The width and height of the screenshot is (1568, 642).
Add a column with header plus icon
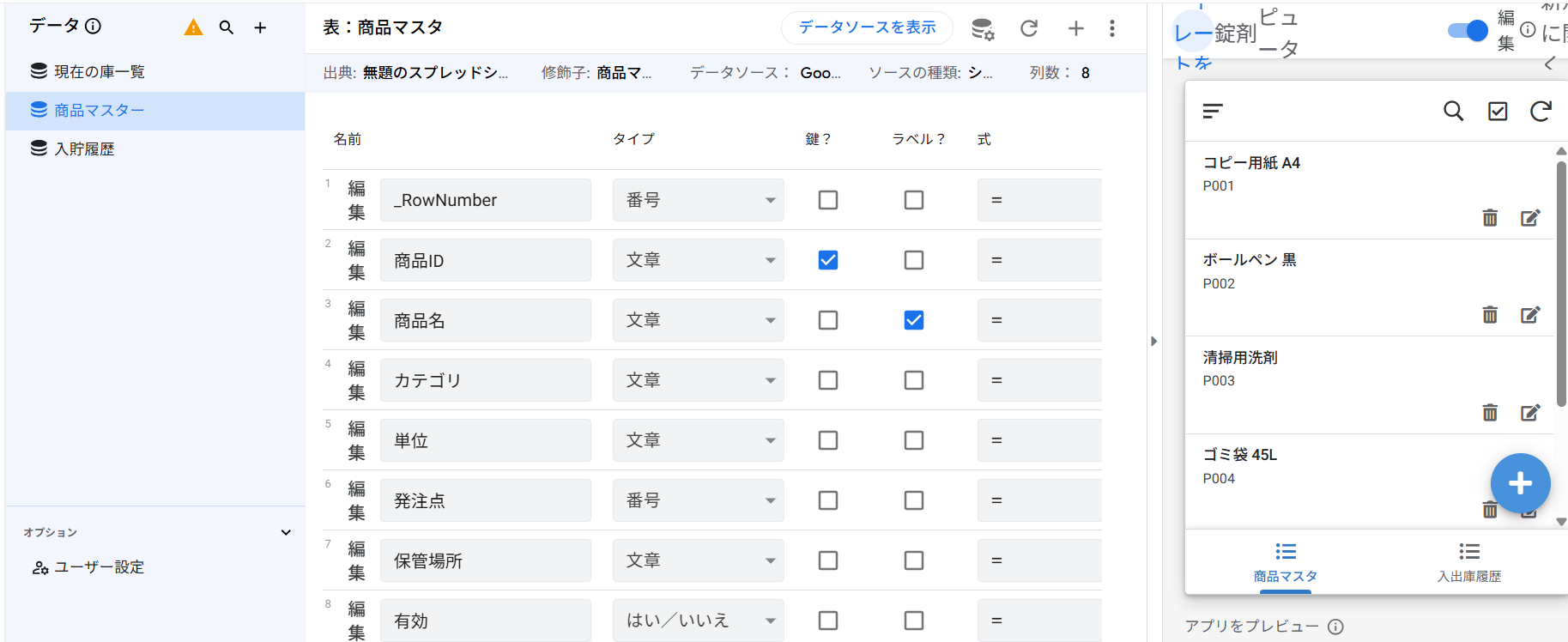coord(1075,28)
